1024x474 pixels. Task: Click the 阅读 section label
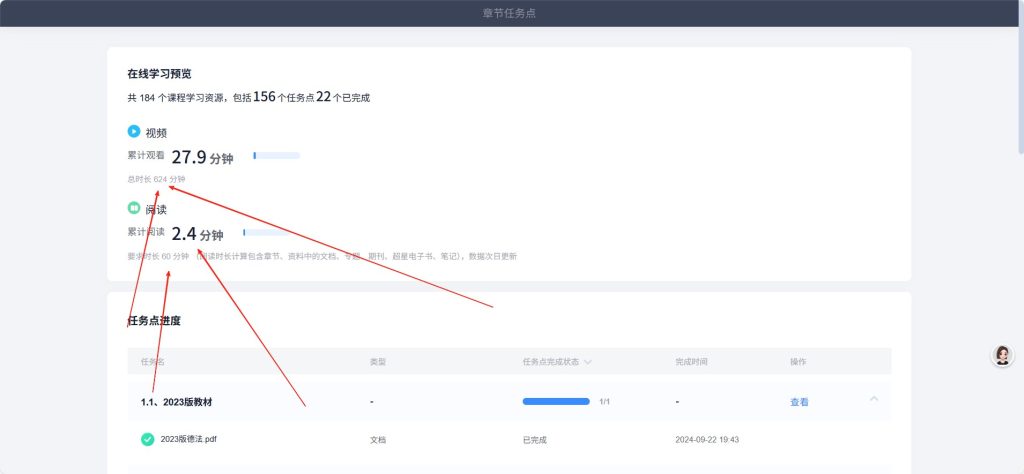click(x=156, y=210)
